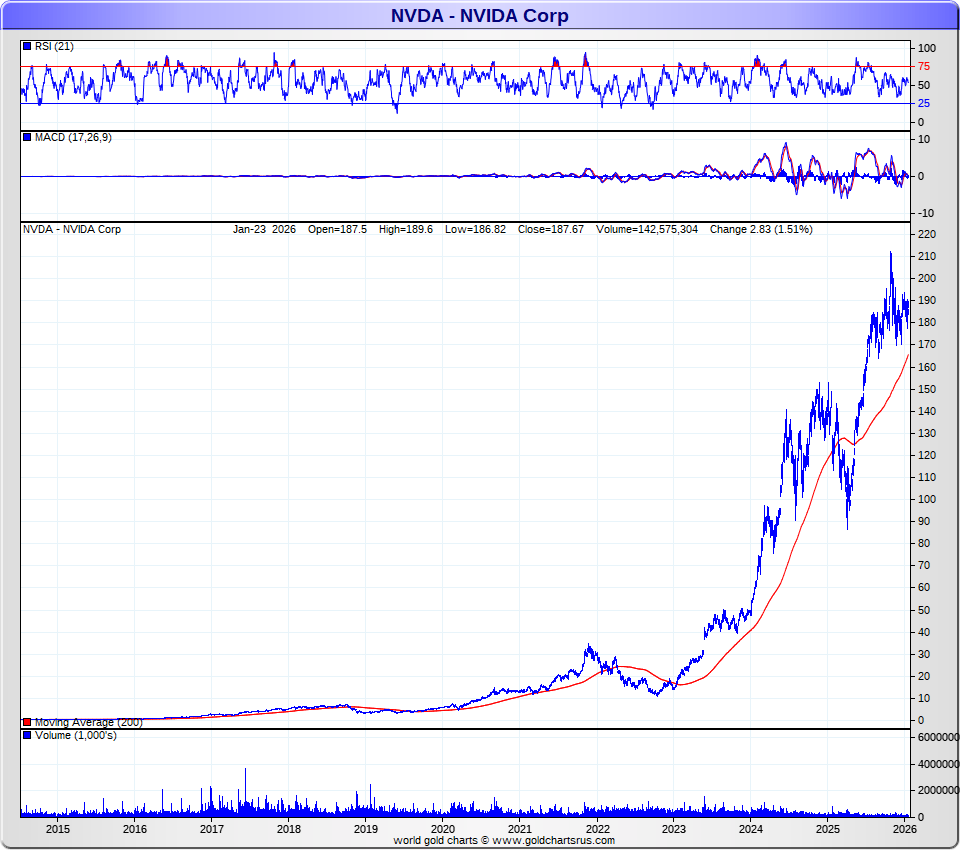Viewport: 960px width, 850px height.
Task: Click the "Volume (1,000's)" label
Action: [x=75, y=735]
